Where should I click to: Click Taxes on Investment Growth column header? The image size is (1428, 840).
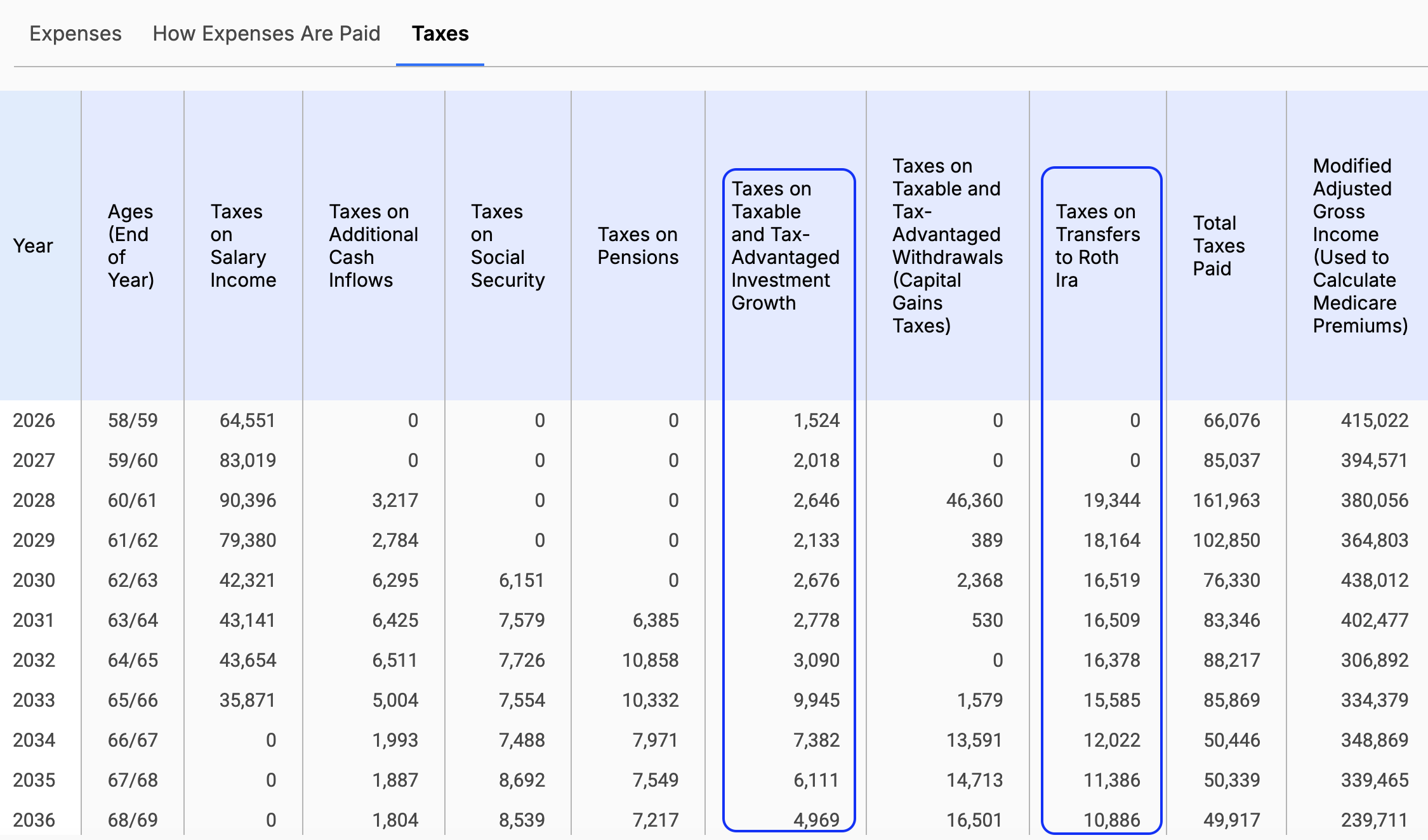785,246
